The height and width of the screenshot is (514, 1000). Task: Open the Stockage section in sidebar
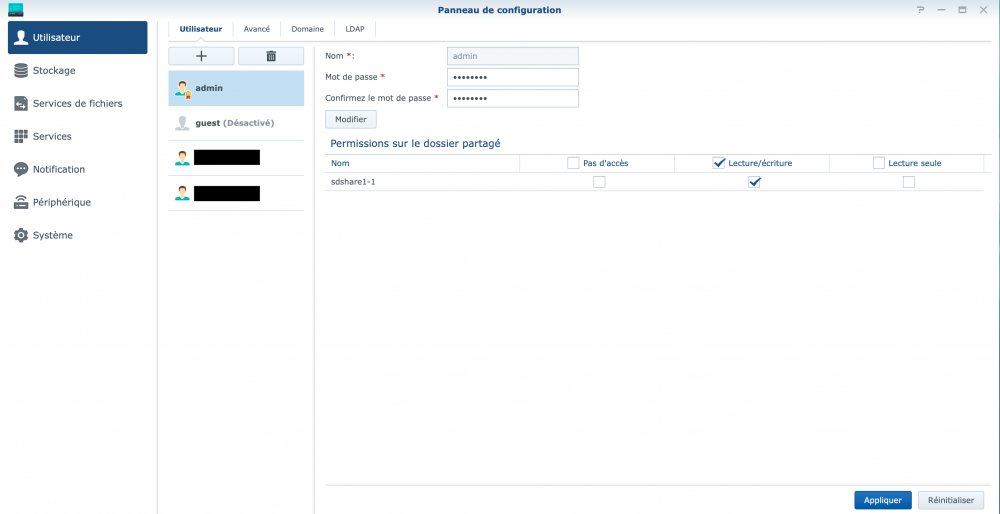(54, 71)
